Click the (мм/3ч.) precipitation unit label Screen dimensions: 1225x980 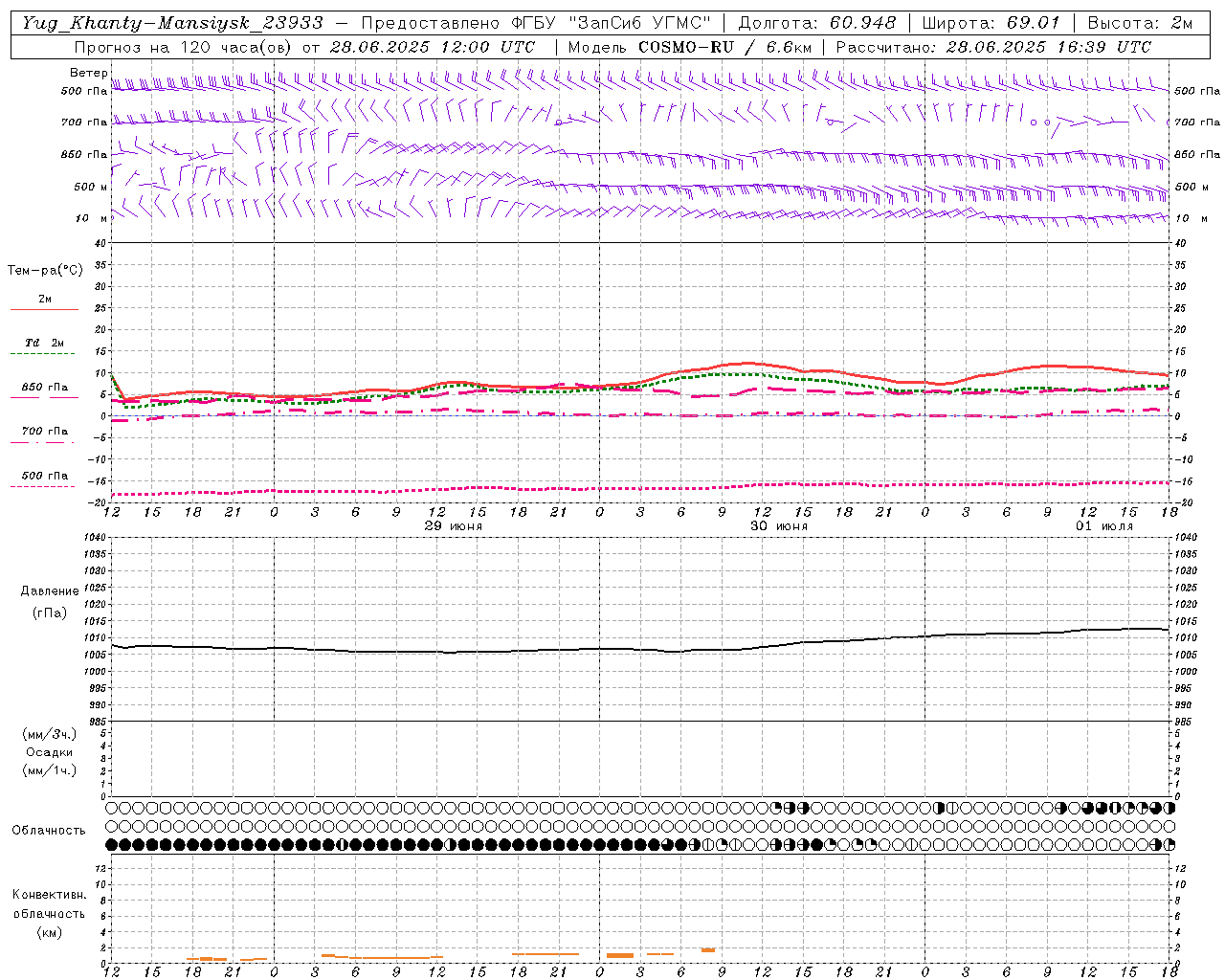point(50,735)
